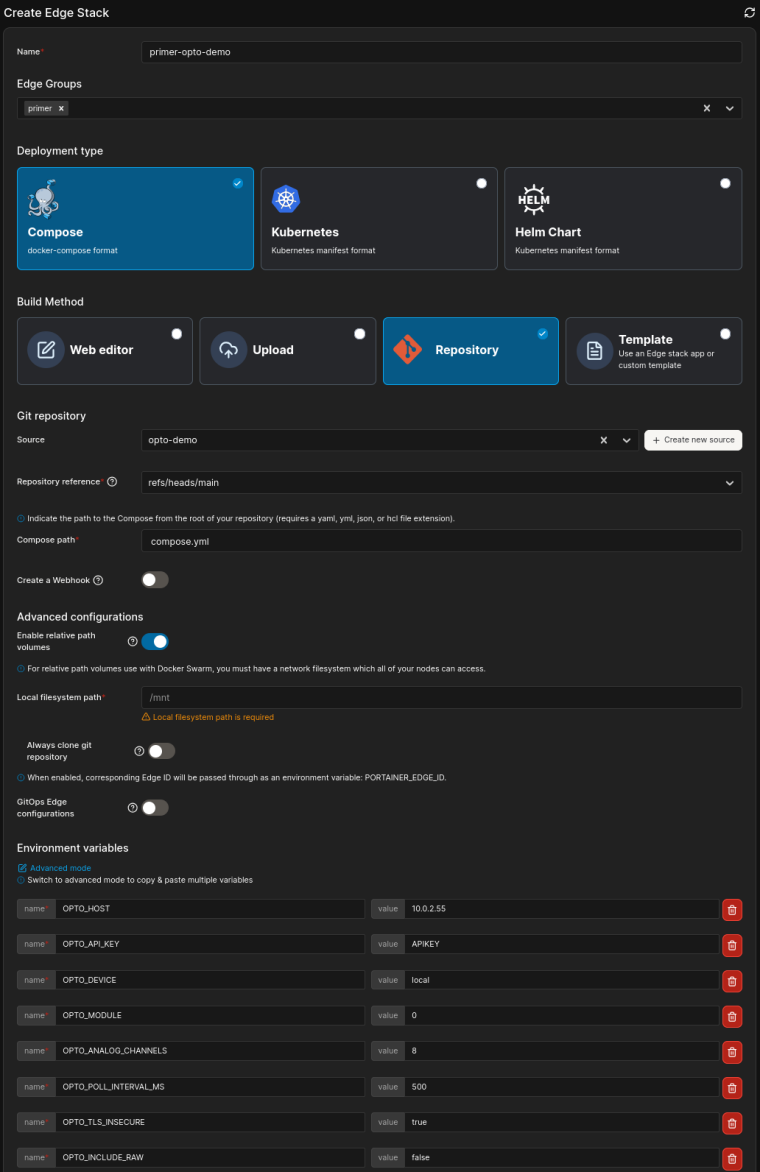Switch to Advanced mode for variables
The width and height of the screenshot is (760, 1172).
54,868
